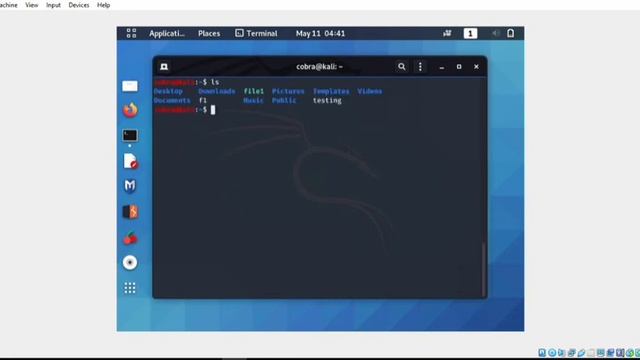Viewport: 640px width, 360px height.
Task: Minimize the terminal window
Action: click(x=442, y=67)
